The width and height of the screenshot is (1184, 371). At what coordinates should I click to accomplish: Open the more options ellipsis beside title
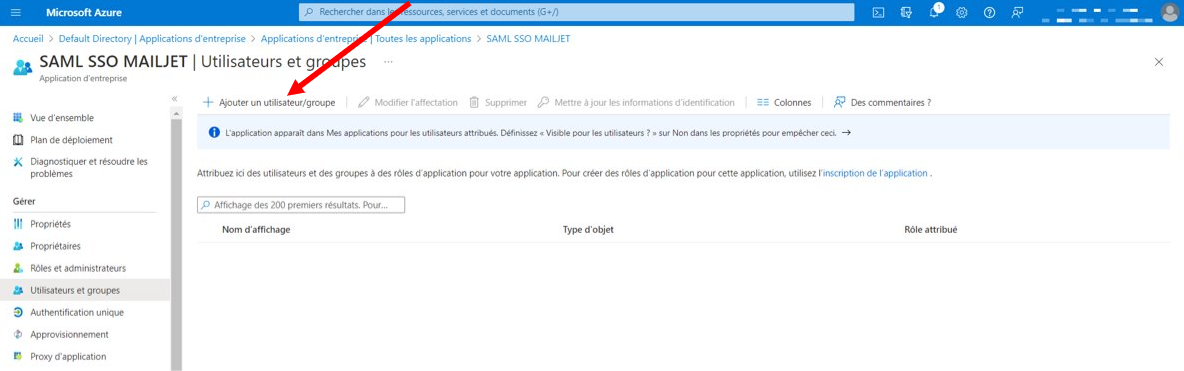click(389, 61)
